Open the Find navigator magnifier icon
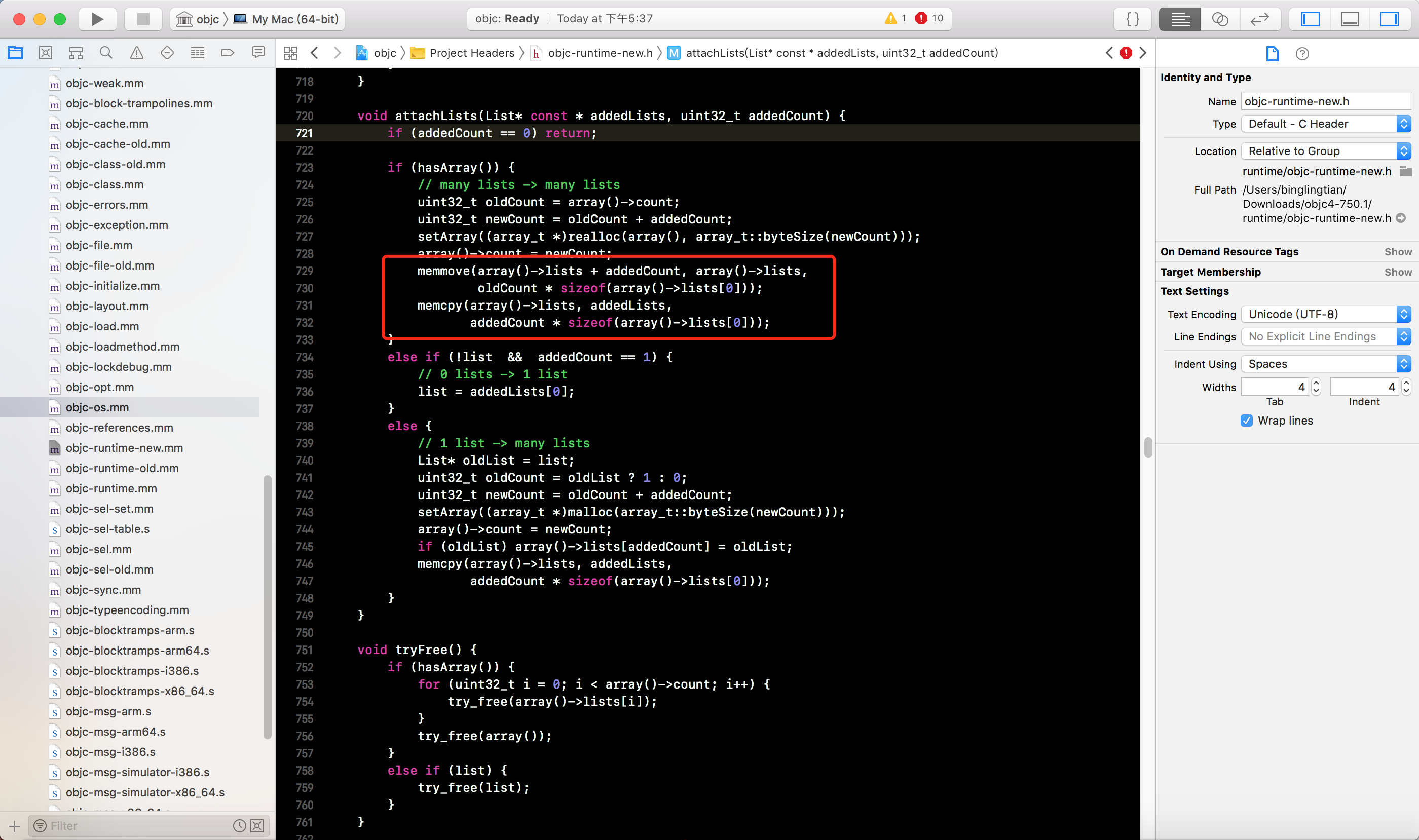 [x=106, y=53]
